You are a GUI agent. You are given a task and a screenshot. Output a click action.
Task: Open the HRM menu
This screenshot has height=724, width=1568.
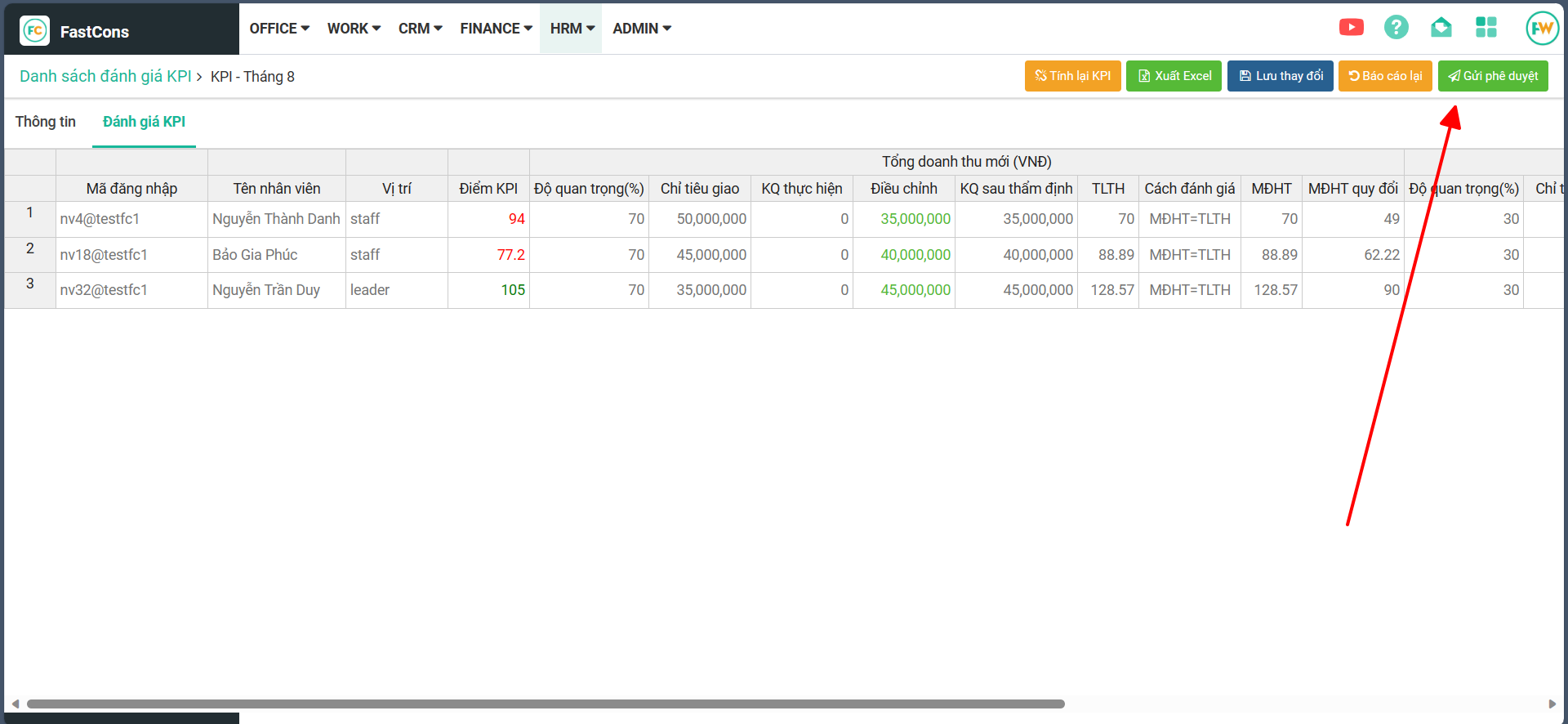pos(572,29)
